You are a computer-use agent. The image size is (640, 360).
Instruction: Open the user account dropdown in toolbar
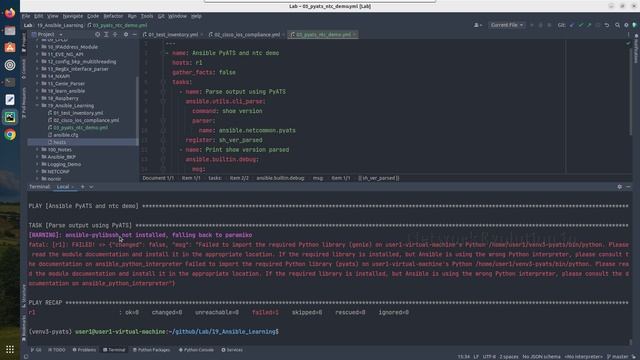[x=477, y=25]
